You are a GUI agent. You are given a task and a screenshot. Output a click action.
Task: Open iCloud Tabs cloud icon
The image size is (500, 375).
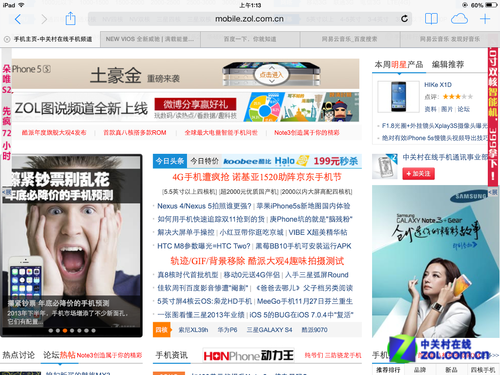pyautogui.click(x=459, y=19)
